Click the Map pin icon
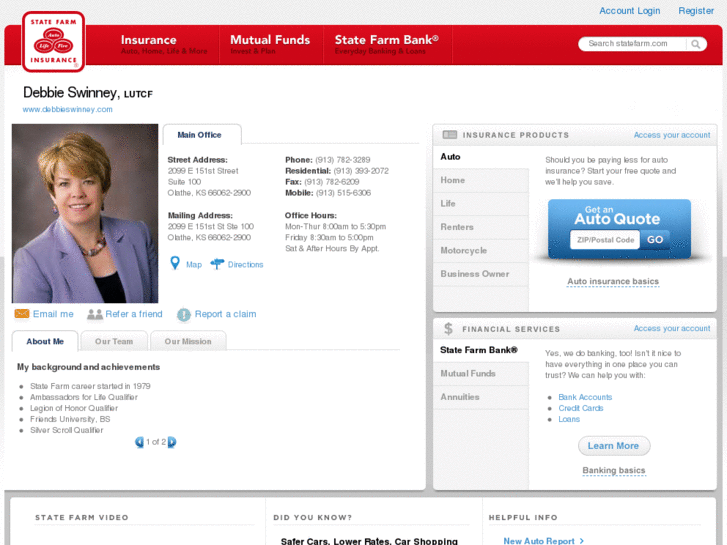The height and width of the screenshot is (545, 727). pyautogui.click(x=175, y=264)
